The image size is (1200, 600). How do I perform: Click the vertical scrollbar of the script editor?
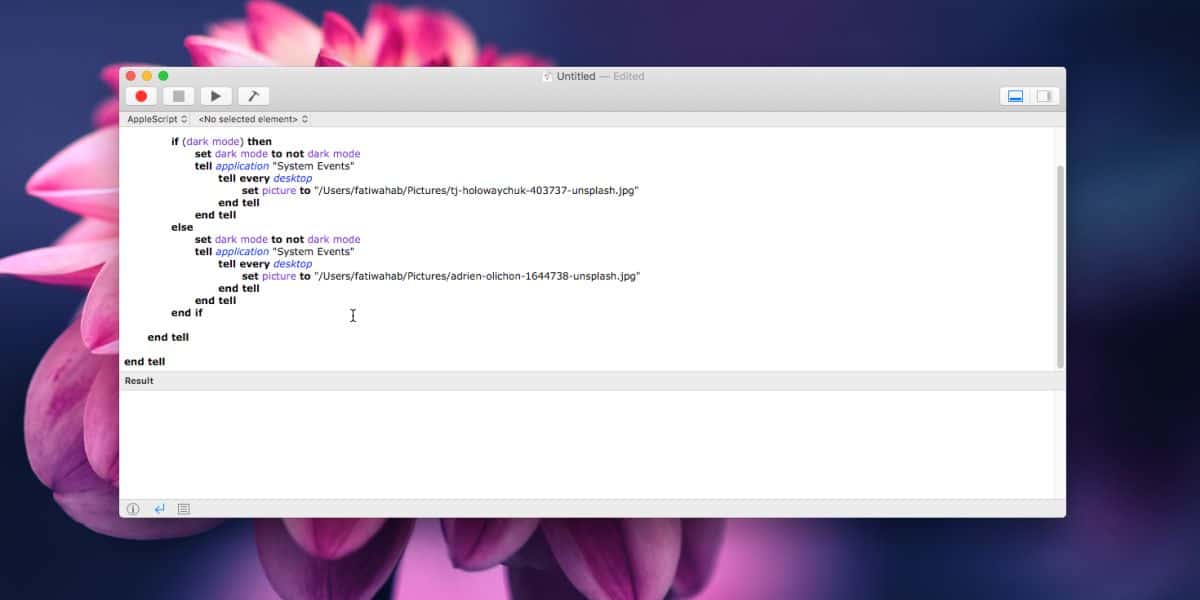(1060, 266)
